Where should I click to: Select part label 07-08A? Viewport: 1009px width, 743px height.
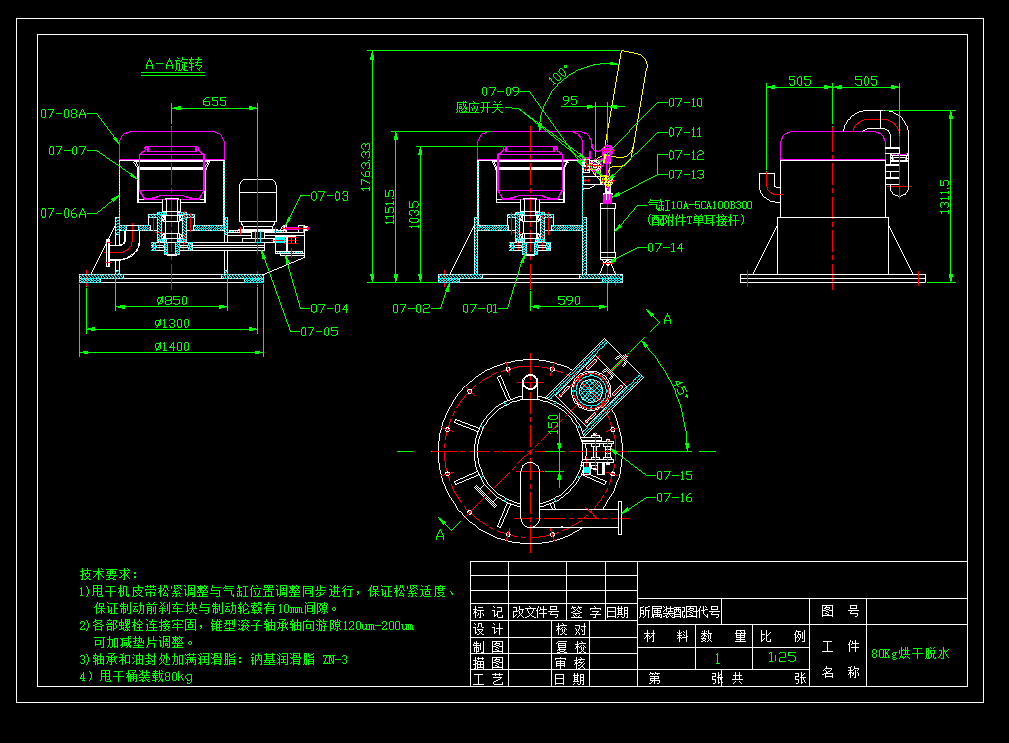[x=63, y=114]
